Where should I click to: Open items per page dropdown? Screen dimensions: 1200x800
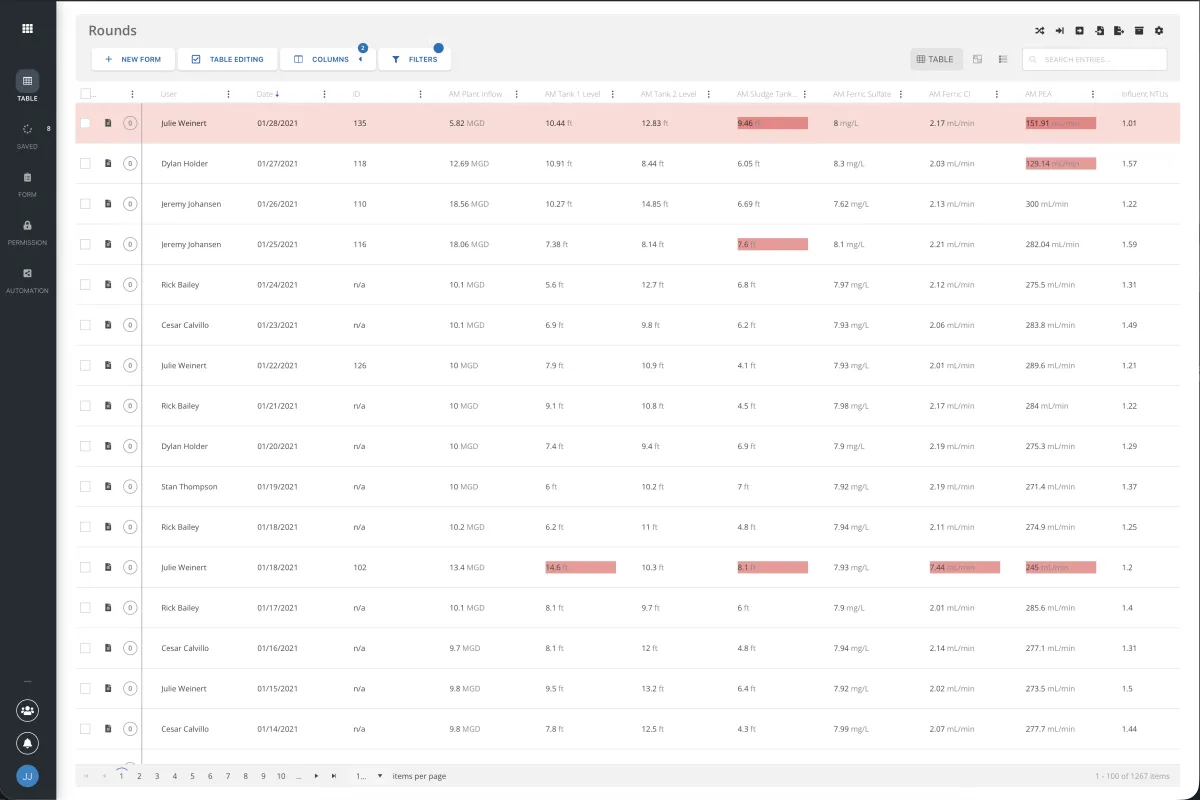369,776
